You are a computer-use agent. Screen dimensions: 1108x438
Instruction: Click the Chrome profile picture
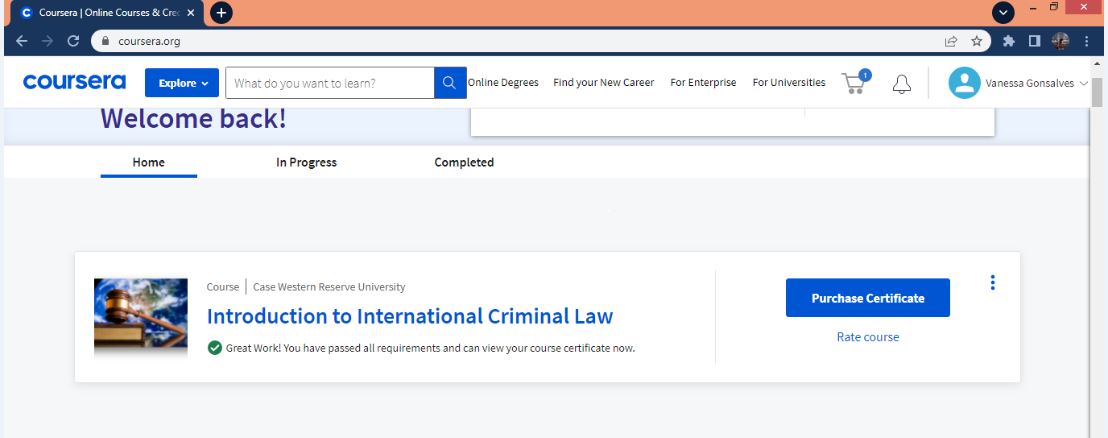1060,41
